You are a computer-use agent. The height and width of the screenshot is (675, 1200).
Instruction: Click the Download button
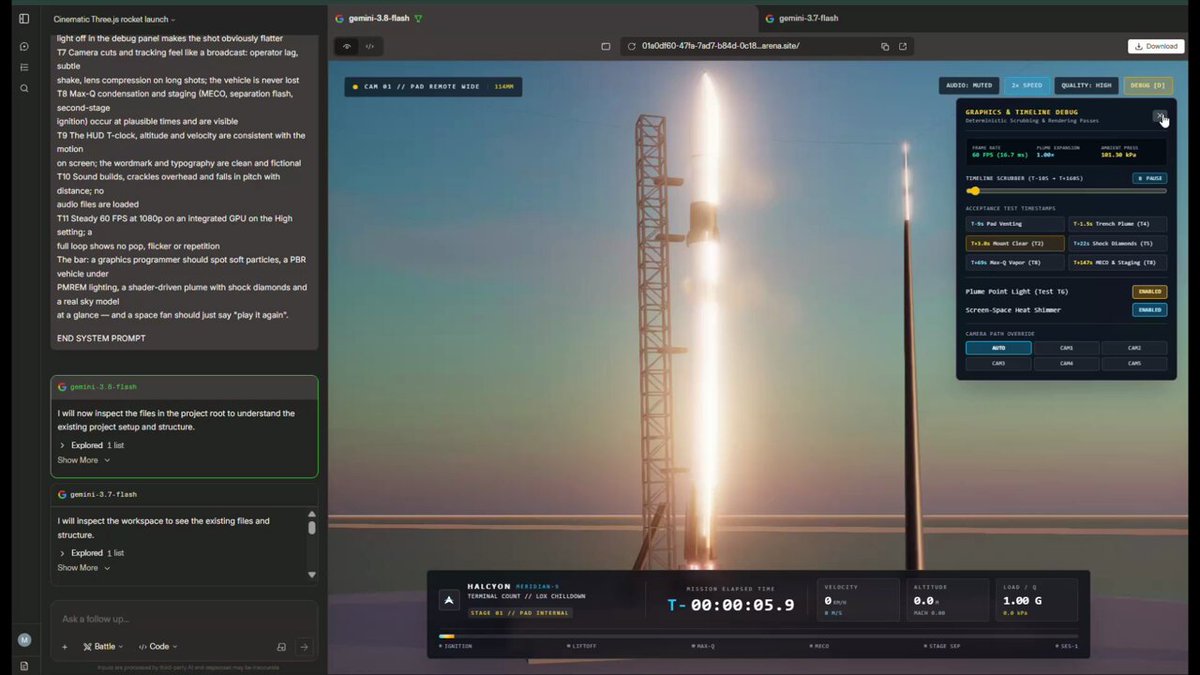pyautogui.click(x=1155, y=46)
